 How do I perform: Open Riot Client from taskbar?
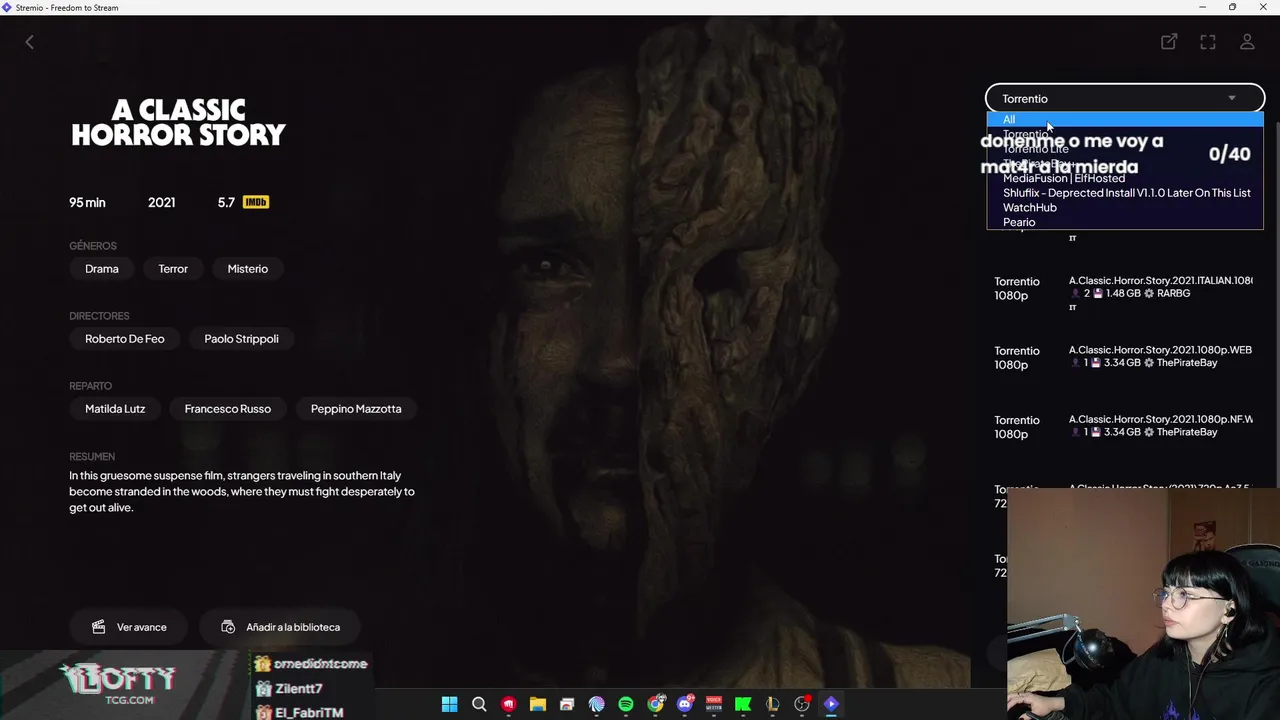coord(508,704)
